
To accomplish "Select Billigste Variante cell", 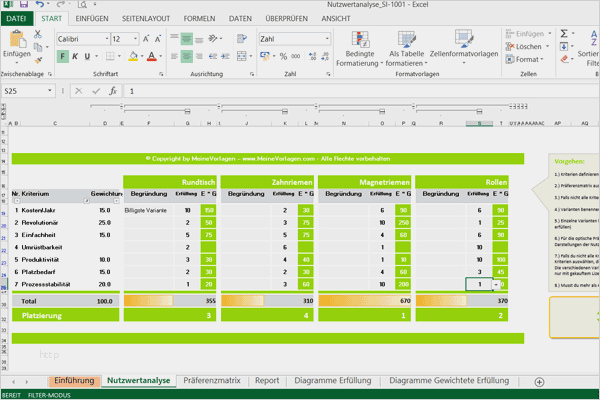I will point(148,210).
